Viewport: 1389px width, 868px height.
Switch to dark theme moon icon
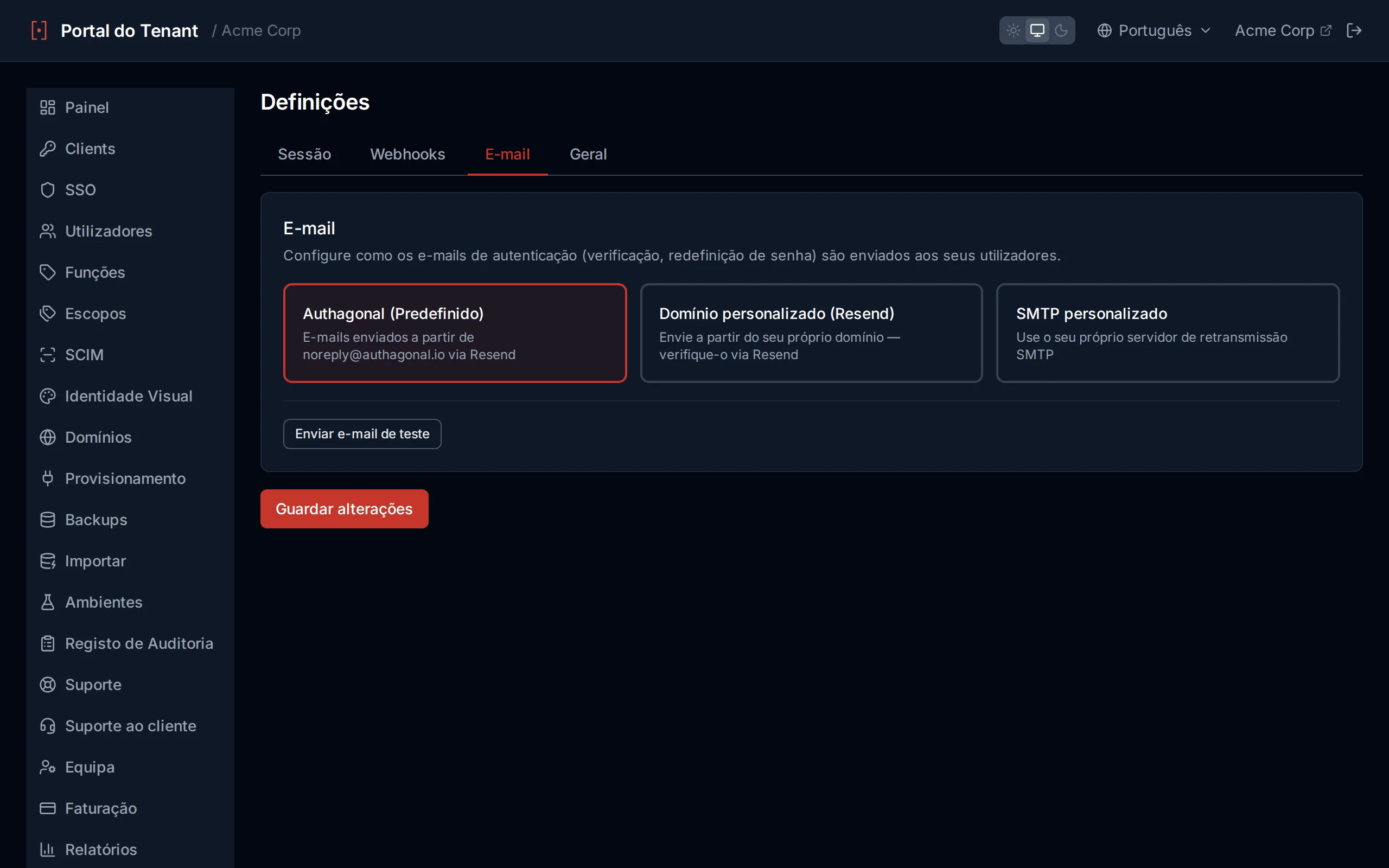point(1061,30)
